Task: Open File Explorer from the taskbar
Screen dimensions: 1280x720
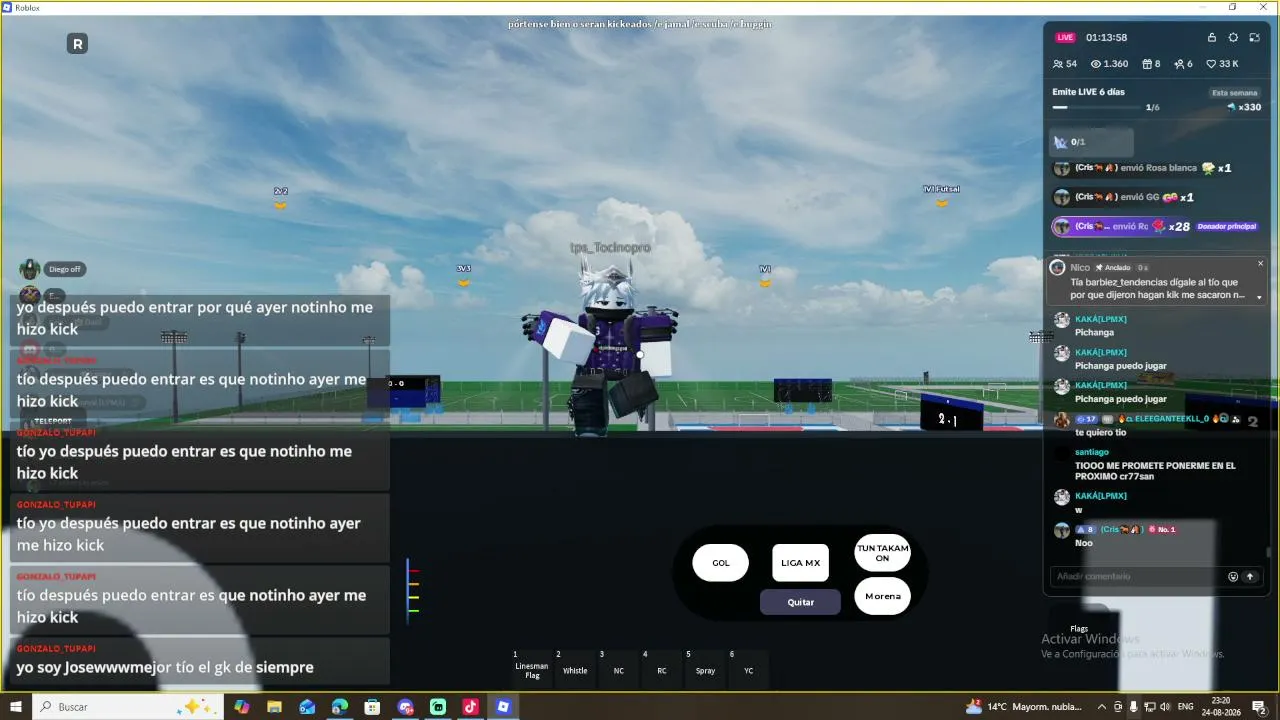Action: pyautogui.click(x=274, y=707)
